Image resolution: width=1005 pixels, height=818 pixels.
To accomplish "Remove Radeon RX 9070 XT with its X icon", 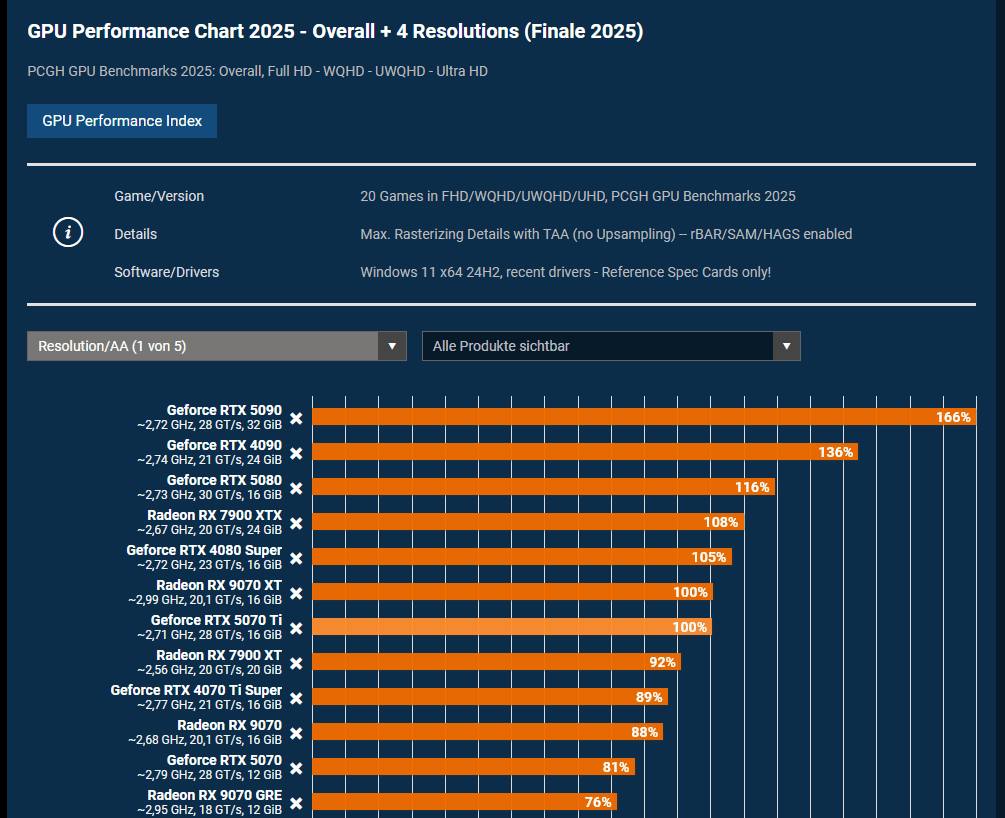I will (296, 593).
